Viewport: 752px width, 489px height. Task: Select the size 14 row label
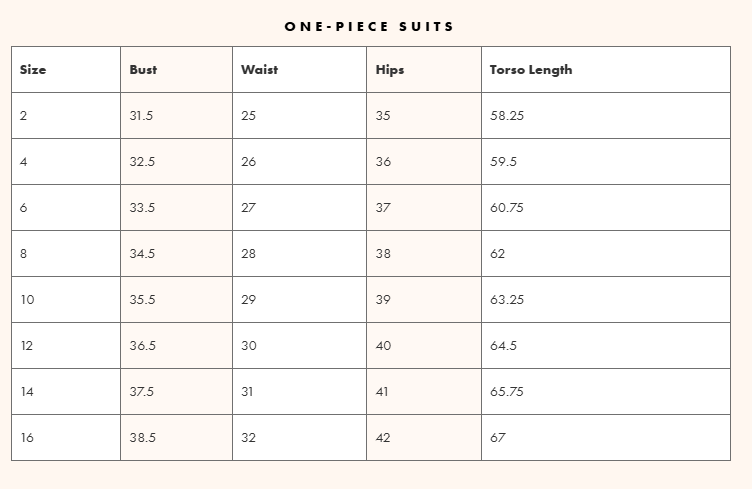[x=27, y=392]
